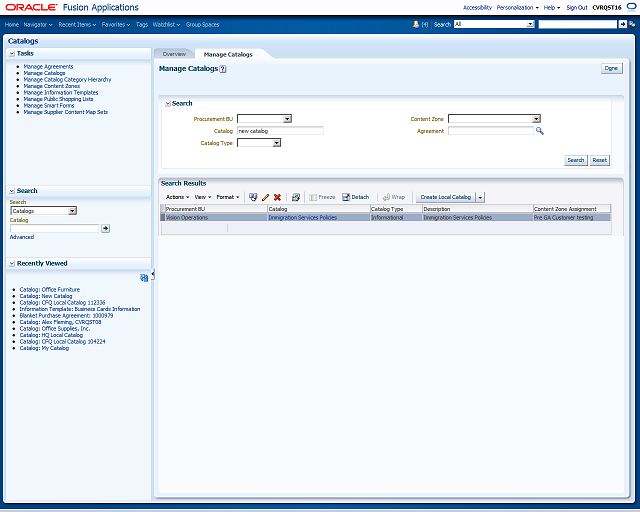The width and height of the screenshot is (640, 512).
Task: Click the Create Local Catalog button
Action: tap(446, 197)
